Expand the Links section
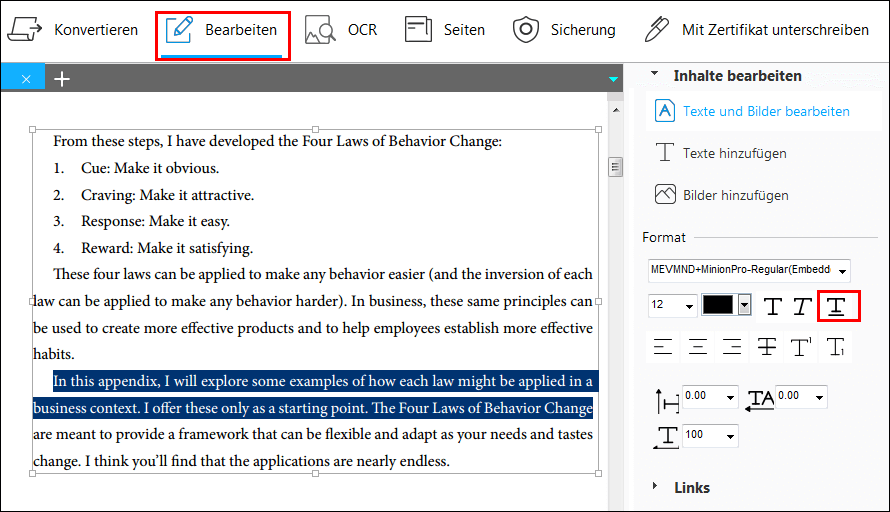Image resolution: width=890 pixels, height=512 pixels. [x=656, y=487]
